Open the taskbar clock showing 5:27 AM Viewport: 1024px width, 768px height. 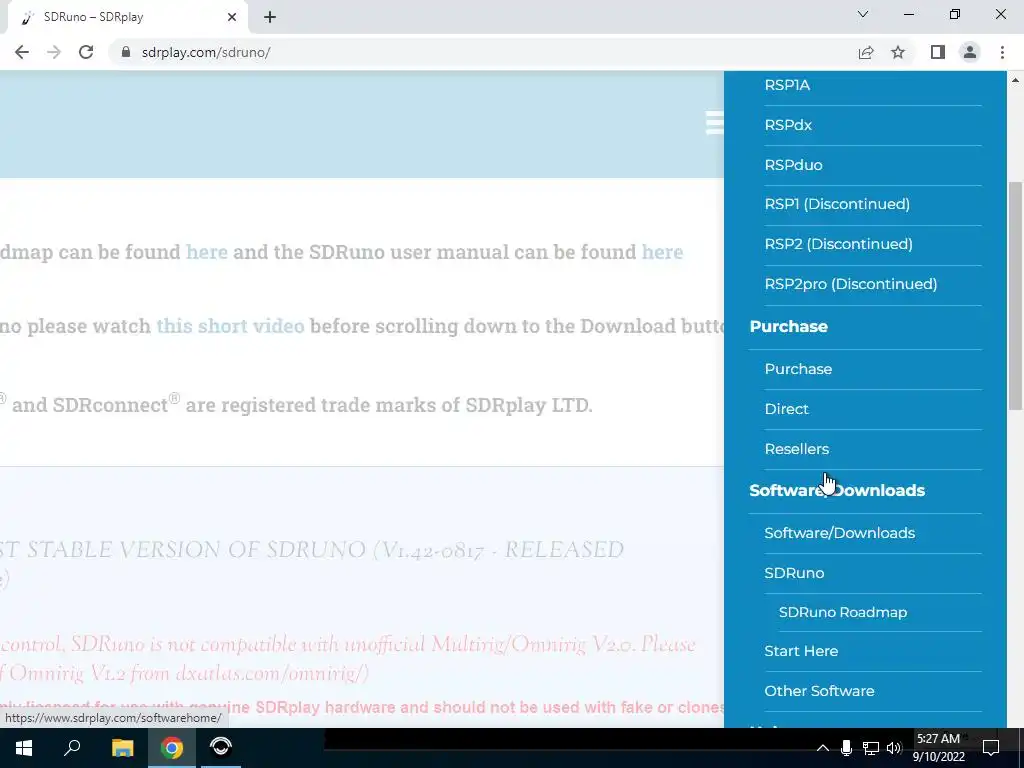pos(938,748)
